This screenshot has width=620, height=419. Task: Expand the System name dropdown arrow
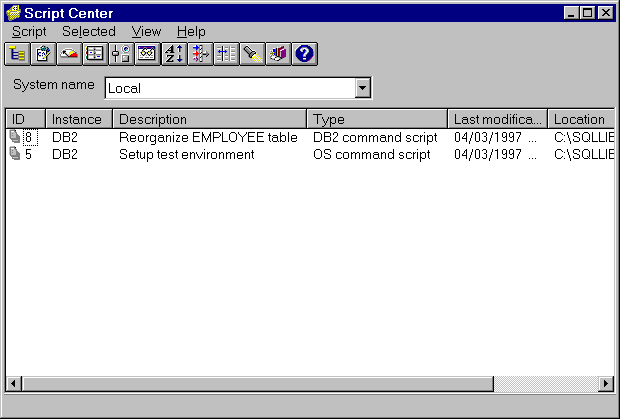(x=363, y=88)
